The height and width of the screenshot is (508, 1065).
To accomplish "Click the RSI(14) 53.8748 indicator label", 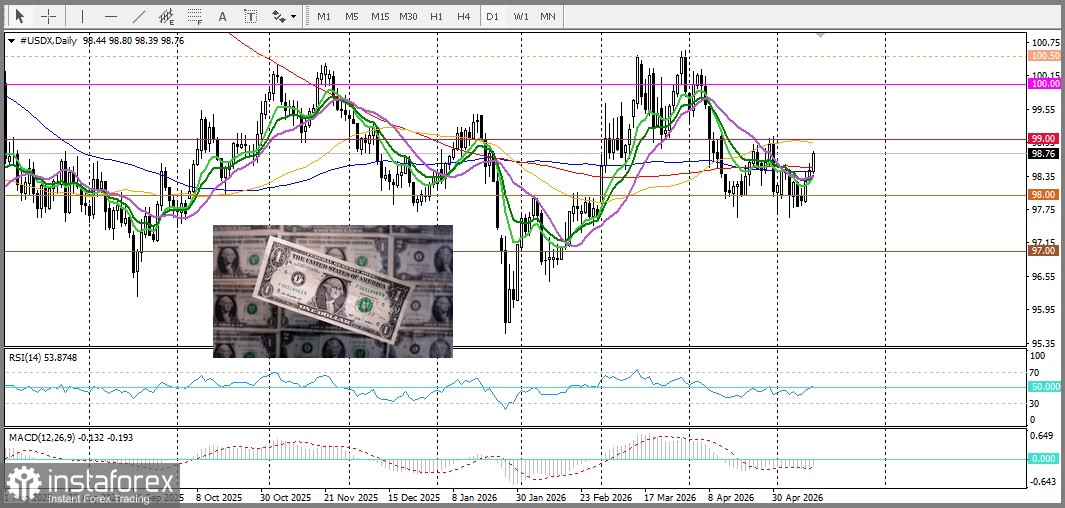I will point(43,357).
